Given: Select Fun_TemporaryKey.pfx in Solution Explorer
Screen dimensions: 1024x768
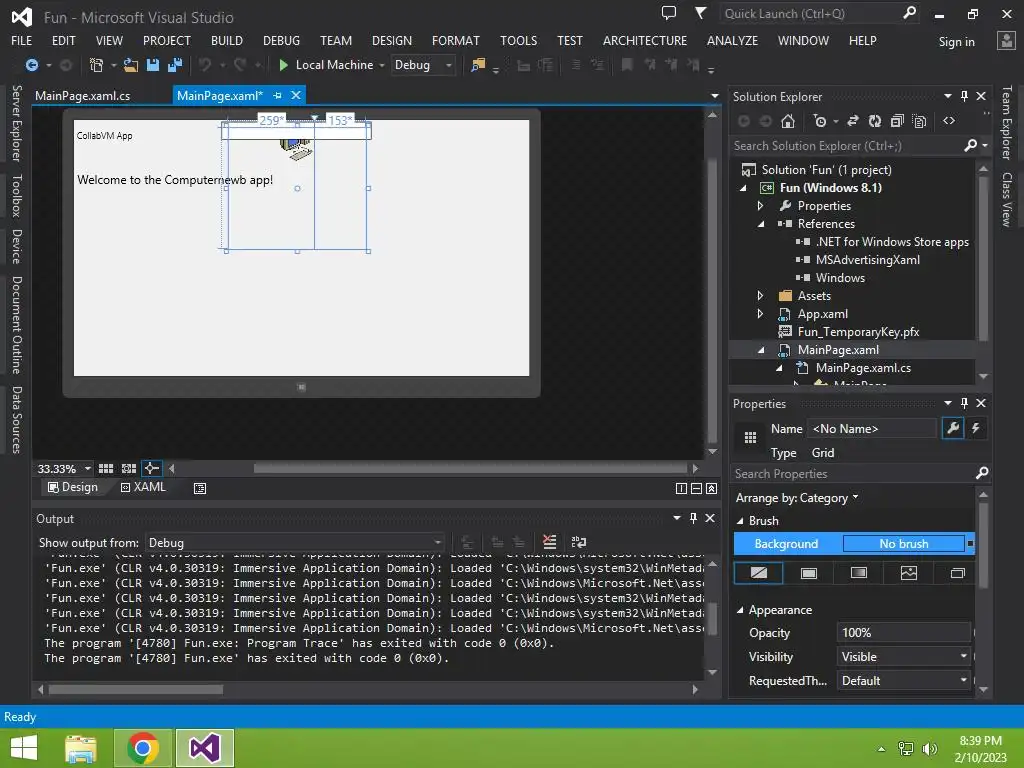Looking at the screenshot, I should click(858, 332).
